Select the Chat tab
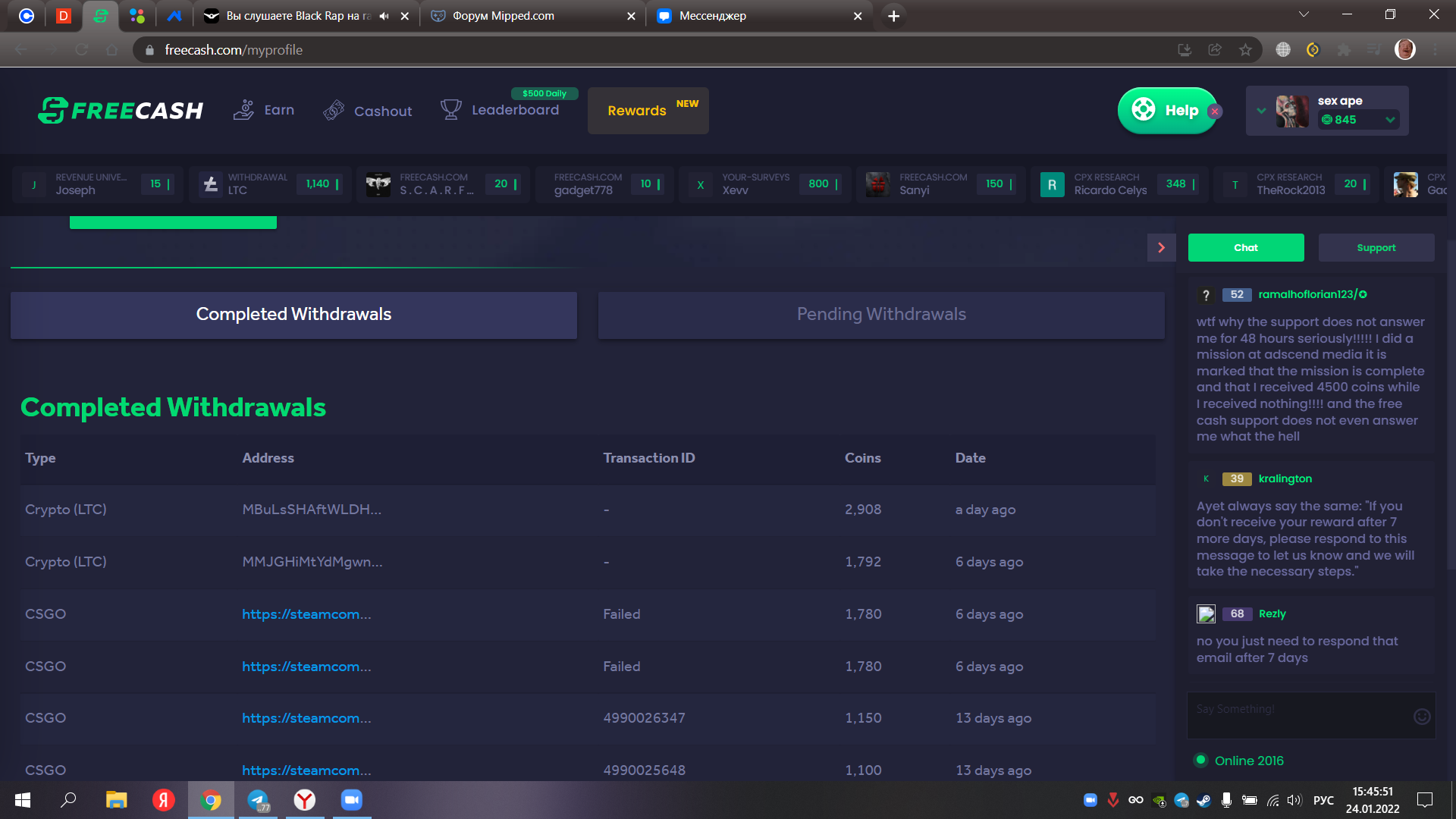The width and height of the screenshot is (1456, 819). click(1246, 248)
